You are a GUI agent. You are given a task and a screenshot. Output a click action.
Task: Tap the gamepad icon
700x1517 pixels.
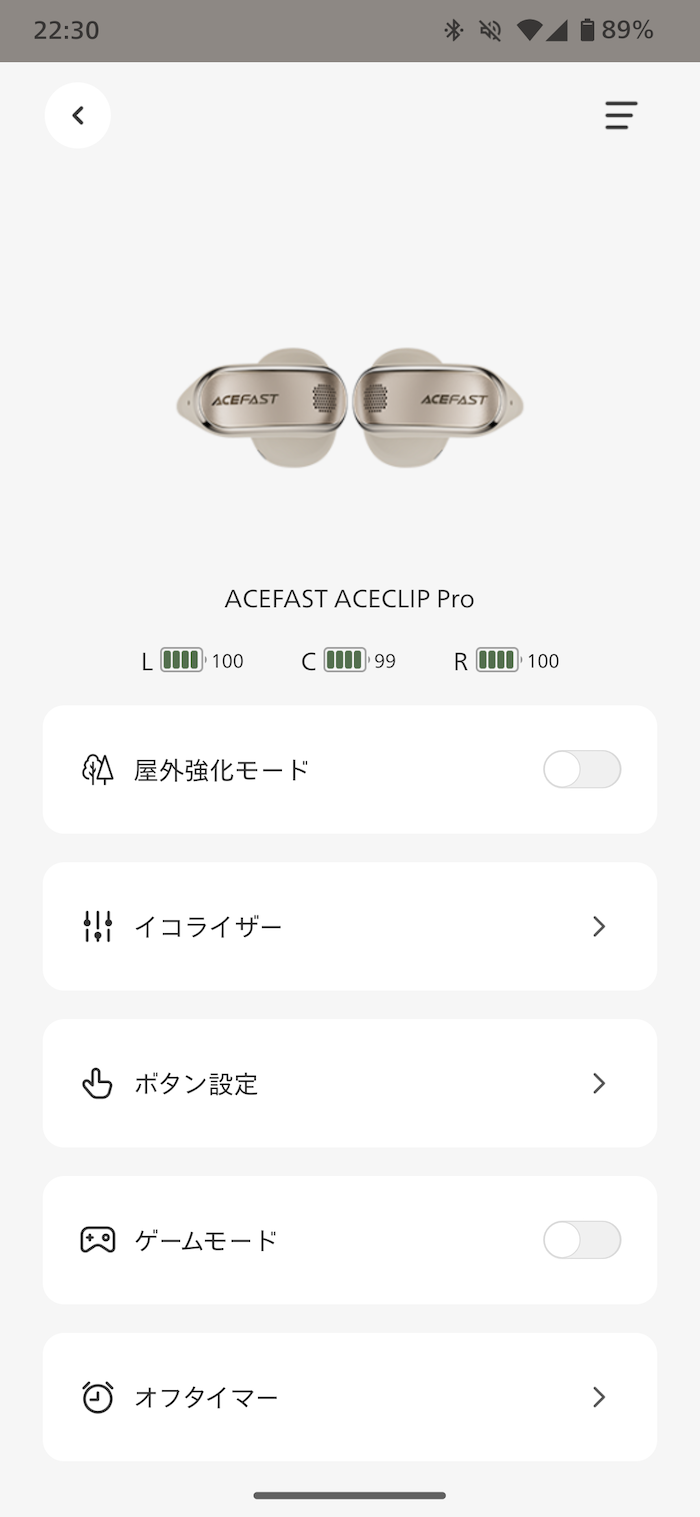pyautogui.click(x=97, y=1240)
